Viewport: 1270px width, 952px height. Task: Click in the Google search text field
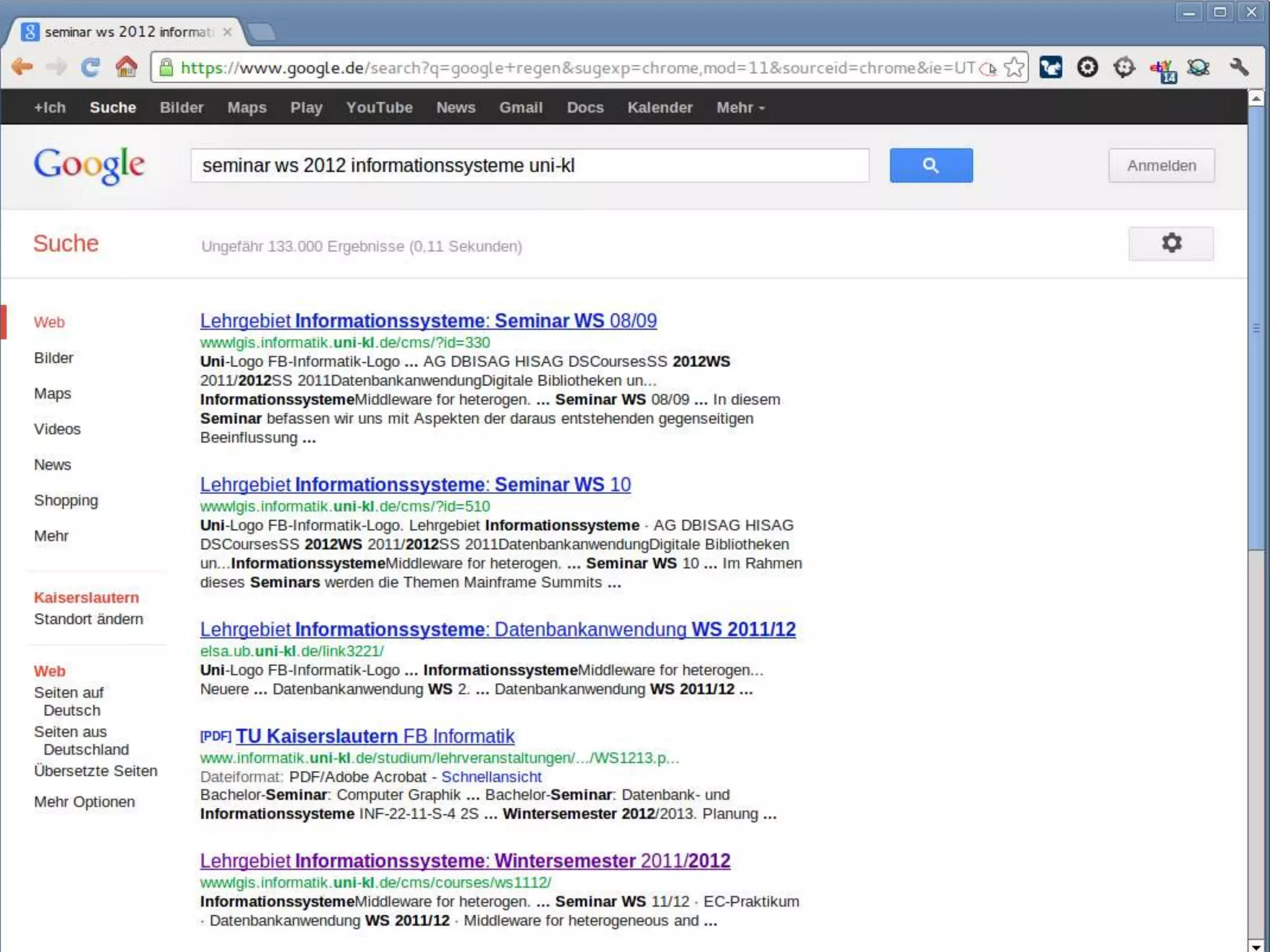coord(529,165)
